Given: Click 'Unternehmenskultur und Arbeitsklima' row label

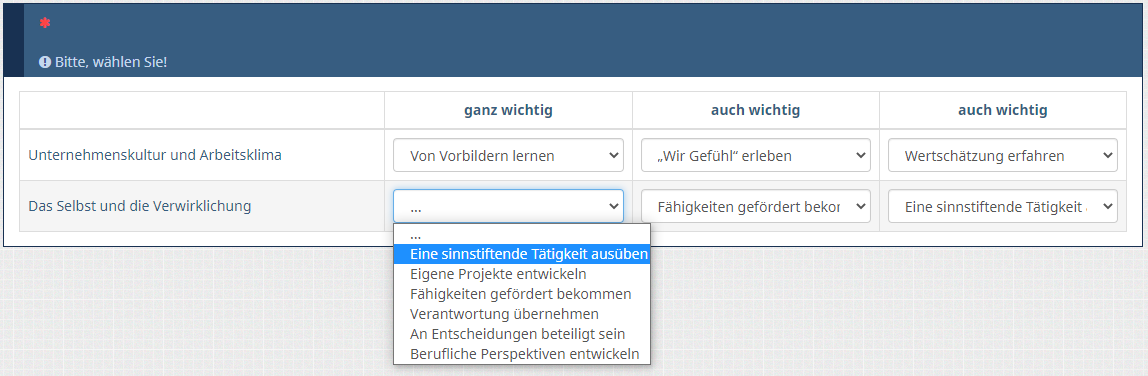Looking at the screenshot, I should click(x=154, y=155).
